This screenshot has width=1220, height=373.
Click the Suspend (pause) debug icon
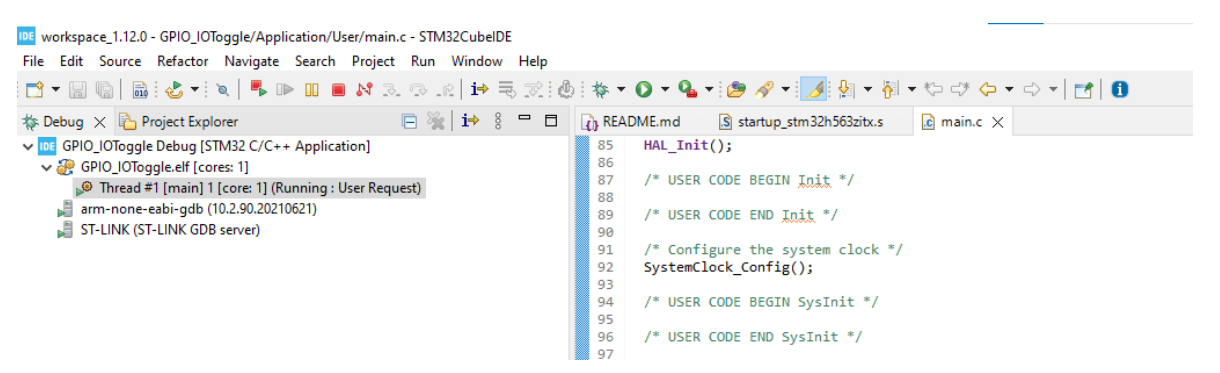pos(312,90)
